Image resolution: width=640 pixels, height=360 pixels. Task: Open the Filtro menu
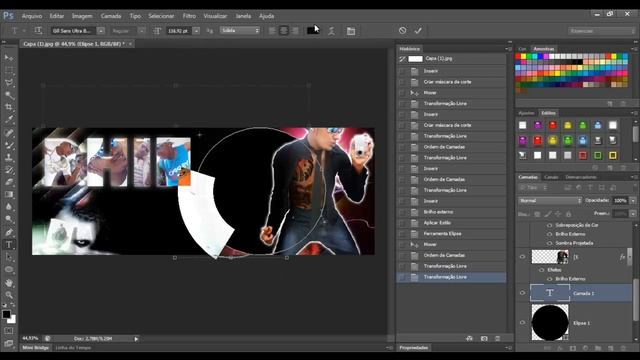(x=189, y=16)
